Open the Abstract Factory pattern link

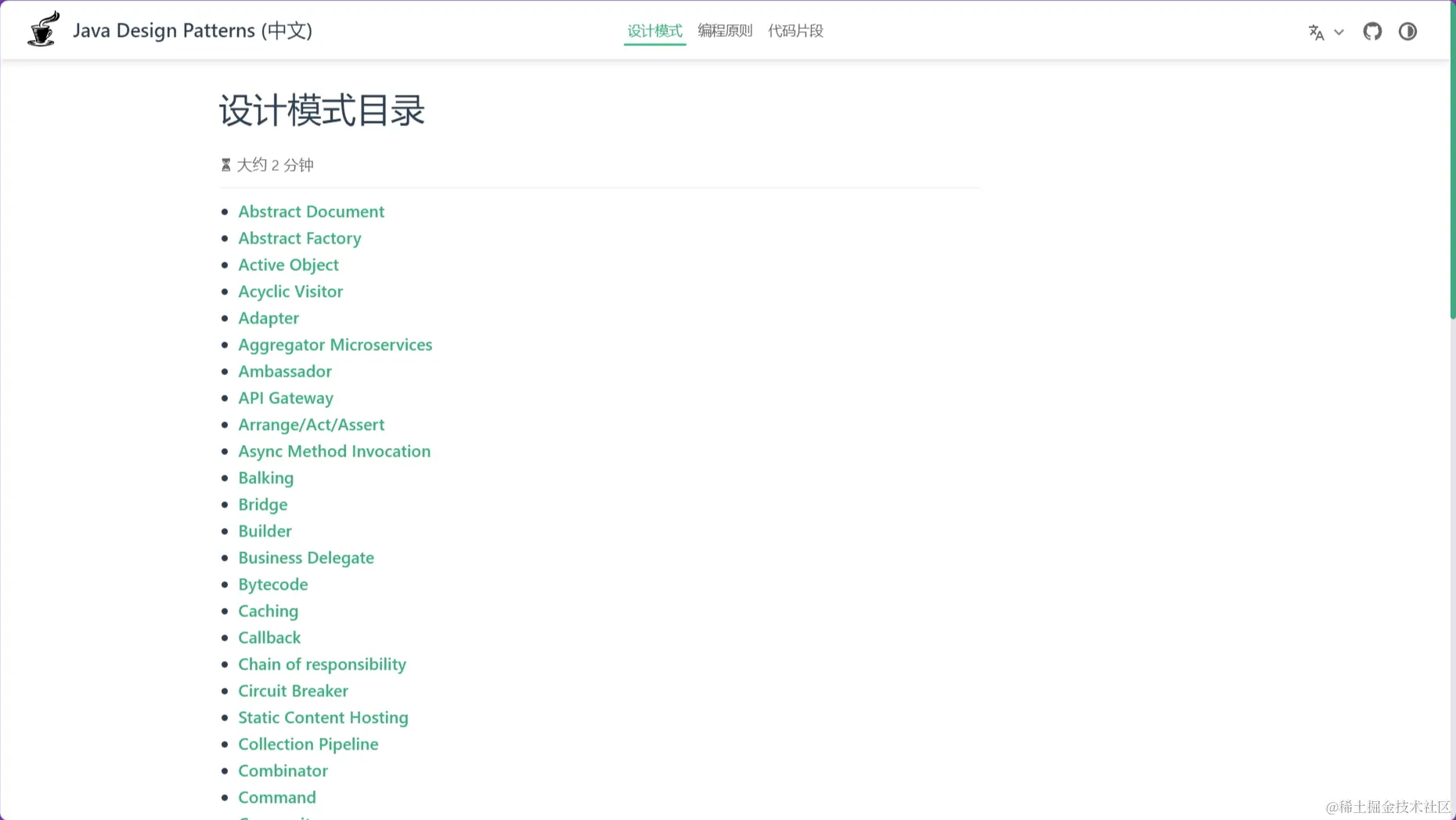tap(300, 238)
